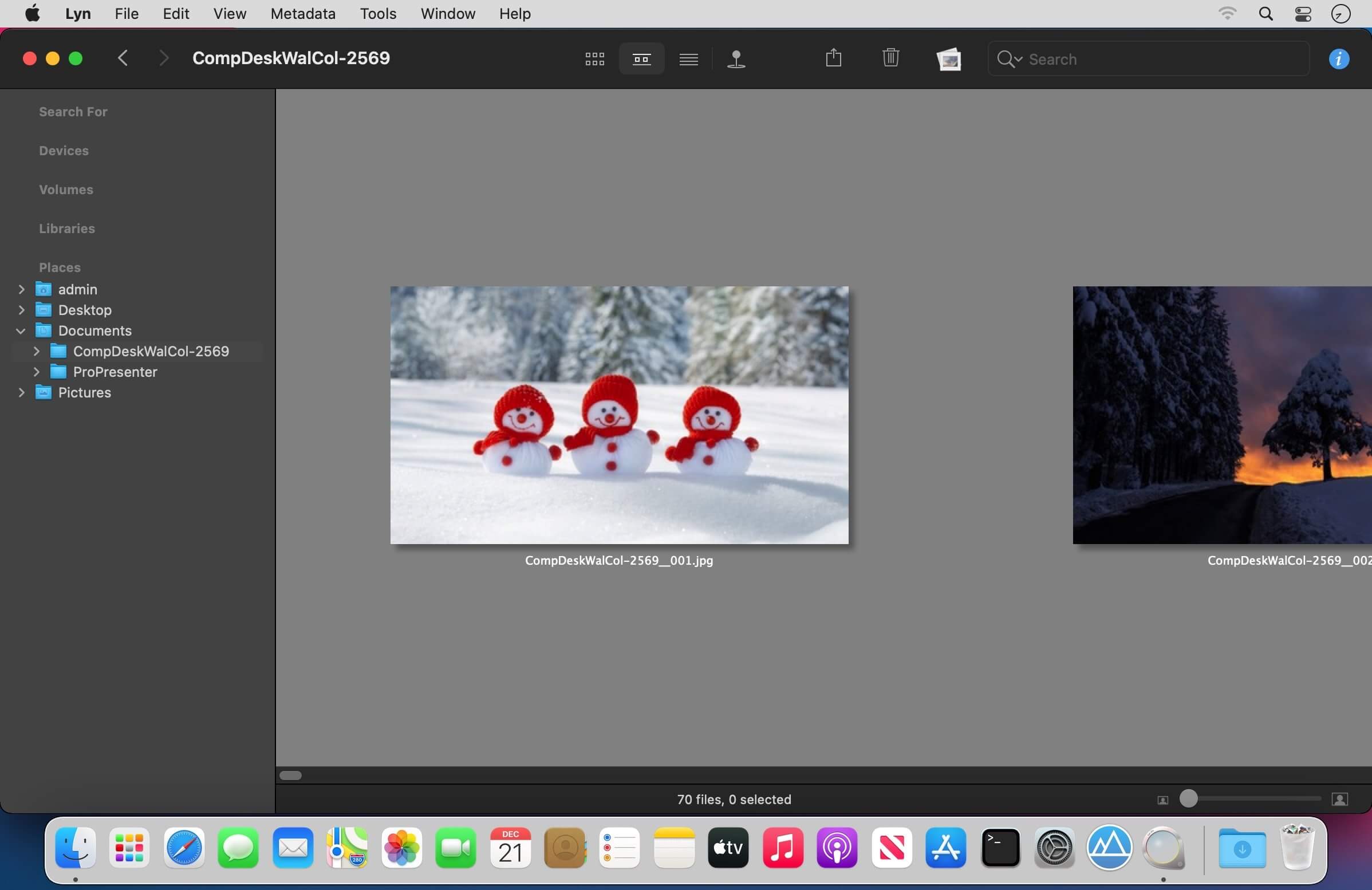This screenshot has width=1372, height=890.
Task: Expand the Pictures folder
Action: (21, 392)
